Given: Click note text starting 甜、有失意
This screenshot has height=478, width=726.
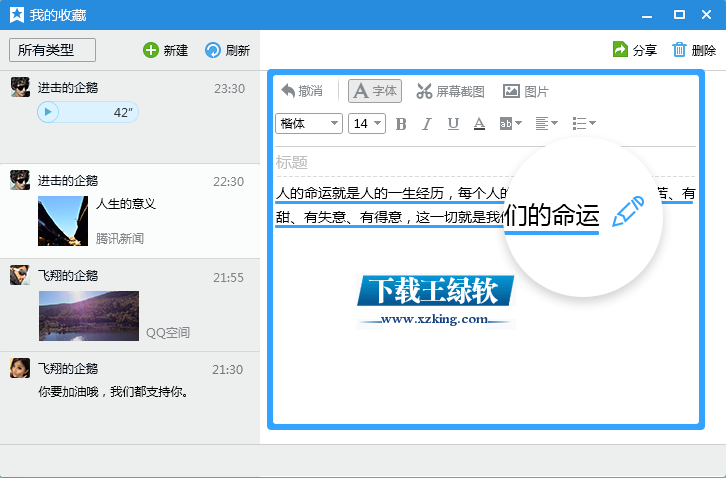Looking at the screenshot, I should click(x=389, y=217).
